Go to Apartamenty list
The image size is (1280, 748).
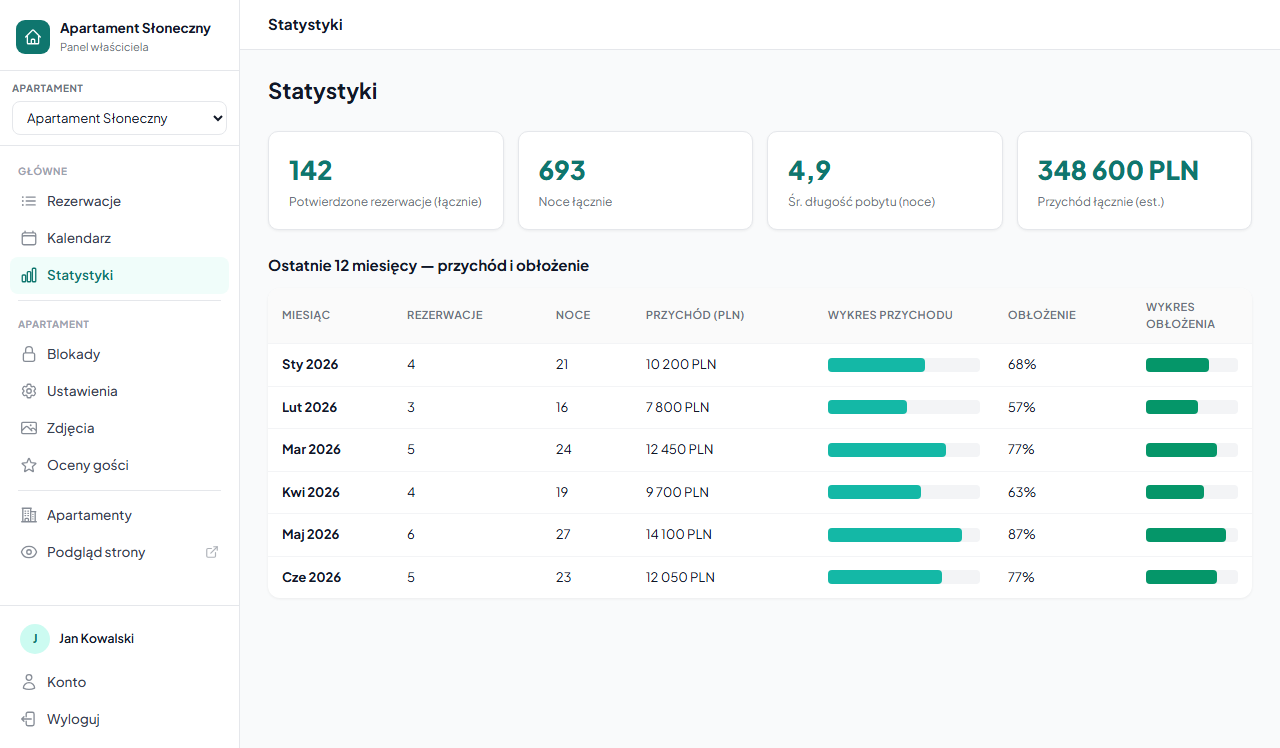[x=120, y=515]
